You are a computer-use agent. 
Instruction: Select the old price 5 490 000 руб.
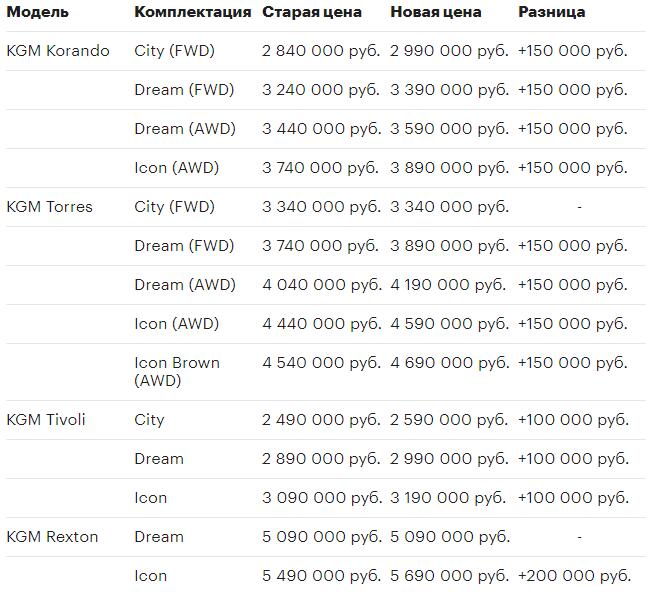(x=321, y=576)
